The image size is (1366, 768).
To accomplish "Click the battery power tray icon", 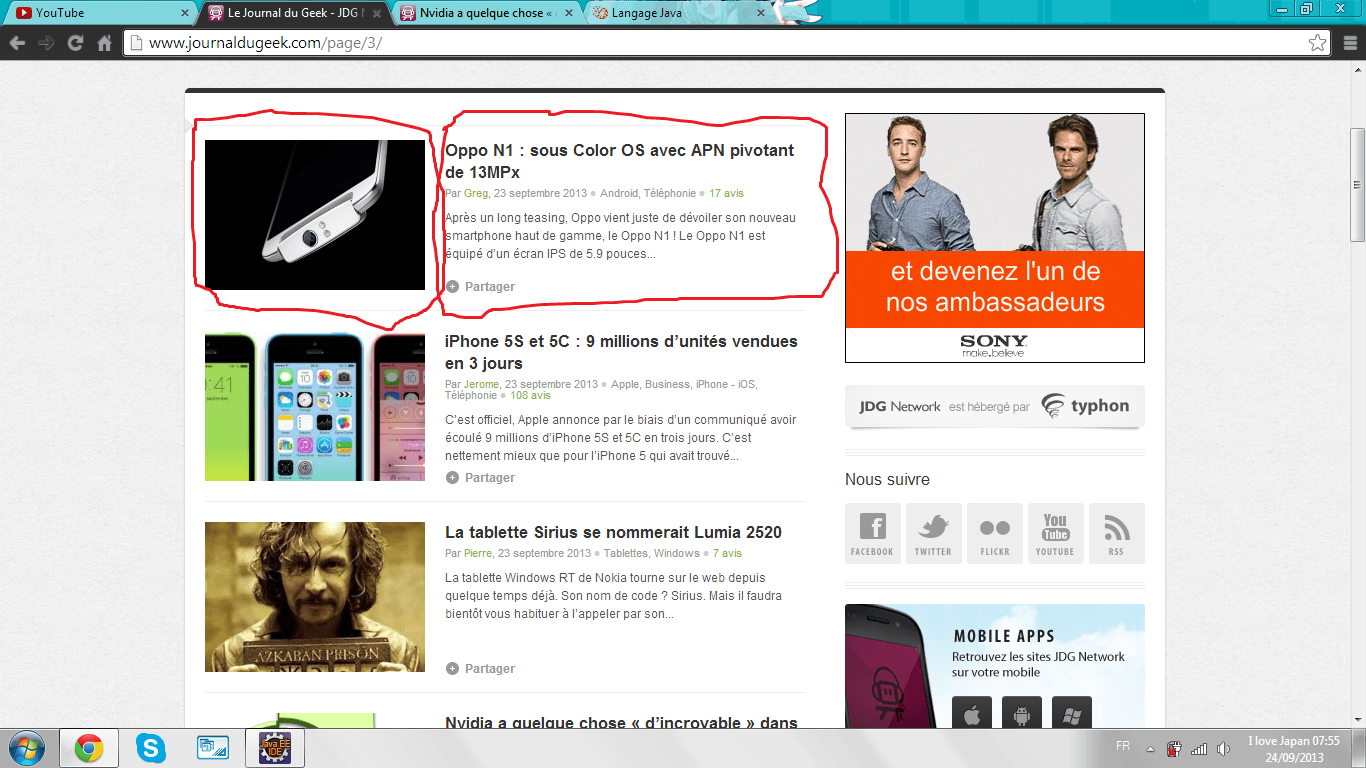I will point(1175,748).
